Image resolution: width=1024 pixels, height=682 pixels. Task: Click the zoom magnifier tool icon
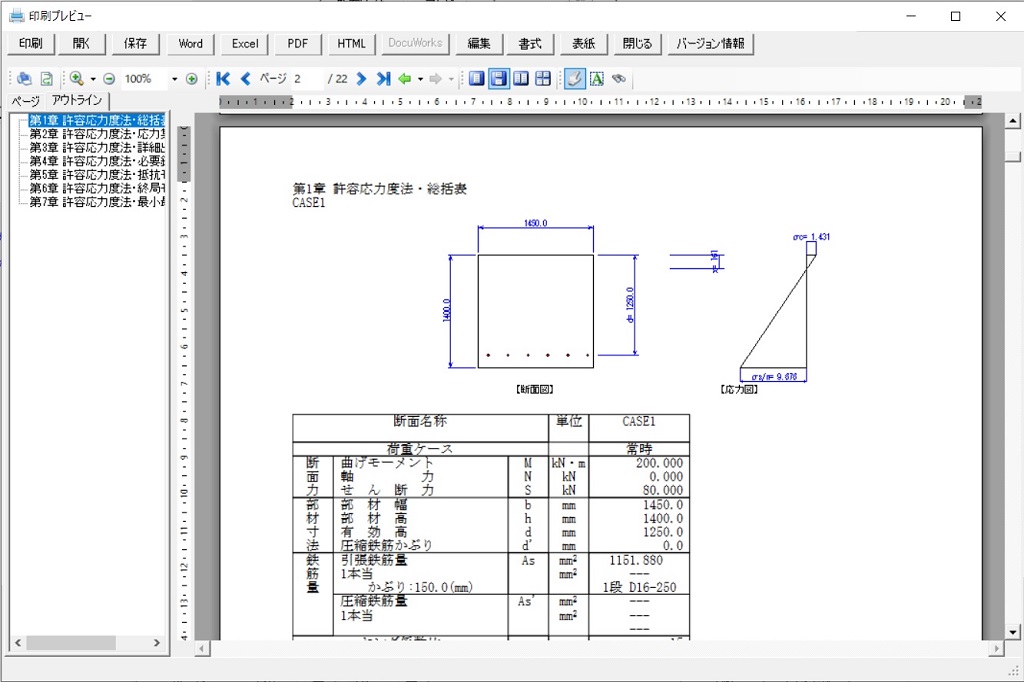coord(76,79)
